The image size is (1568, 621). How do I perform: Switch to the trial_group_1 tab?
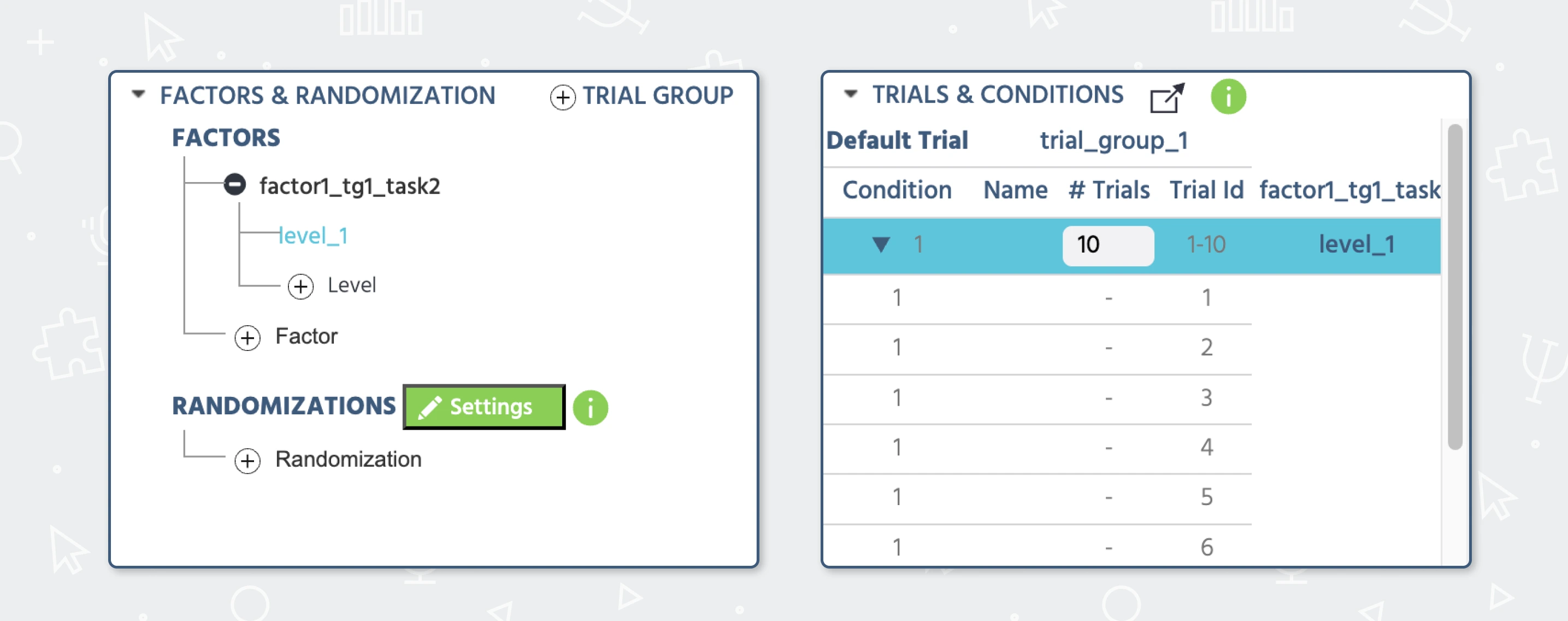tap(1113, 140)
